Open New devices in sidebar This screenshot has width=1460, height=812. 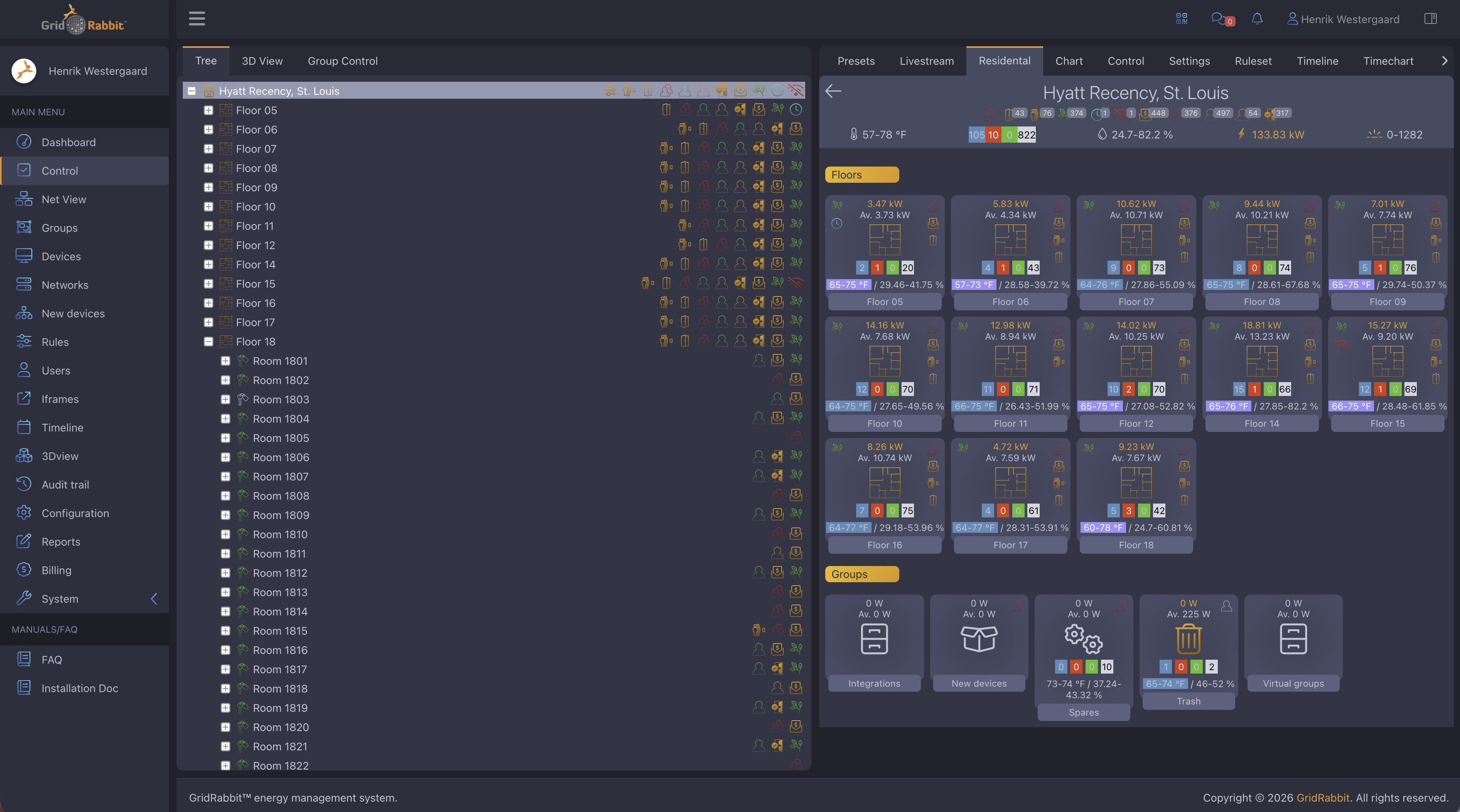[84, 313]
